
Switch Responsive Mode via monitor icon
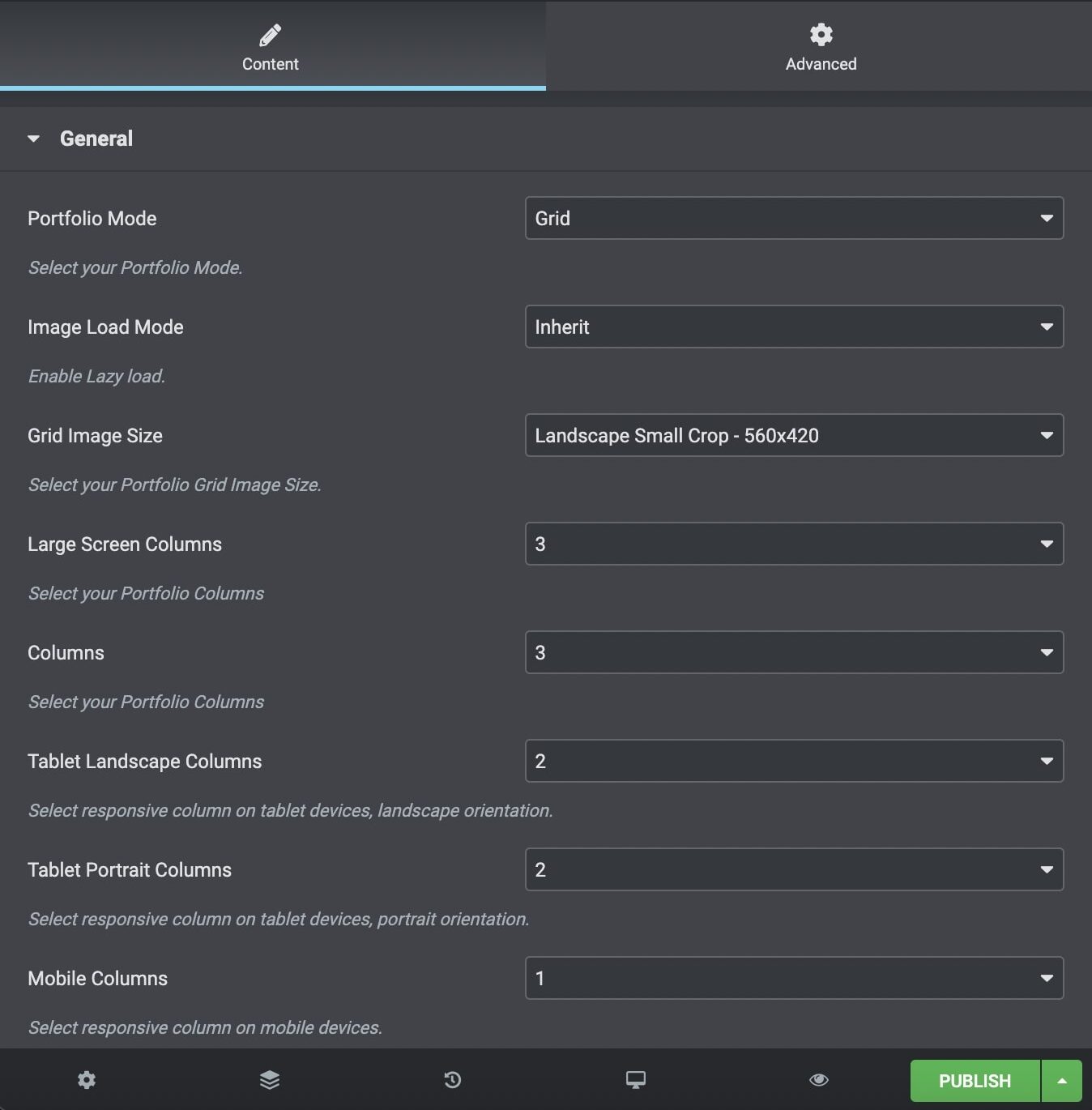(x=636, y=1080)
